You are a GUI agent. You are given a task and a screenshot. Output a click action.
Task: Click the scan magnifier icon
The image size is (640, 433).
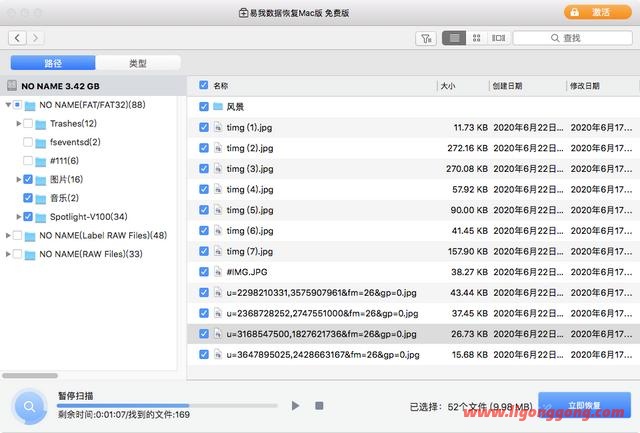tap(29, 406)
